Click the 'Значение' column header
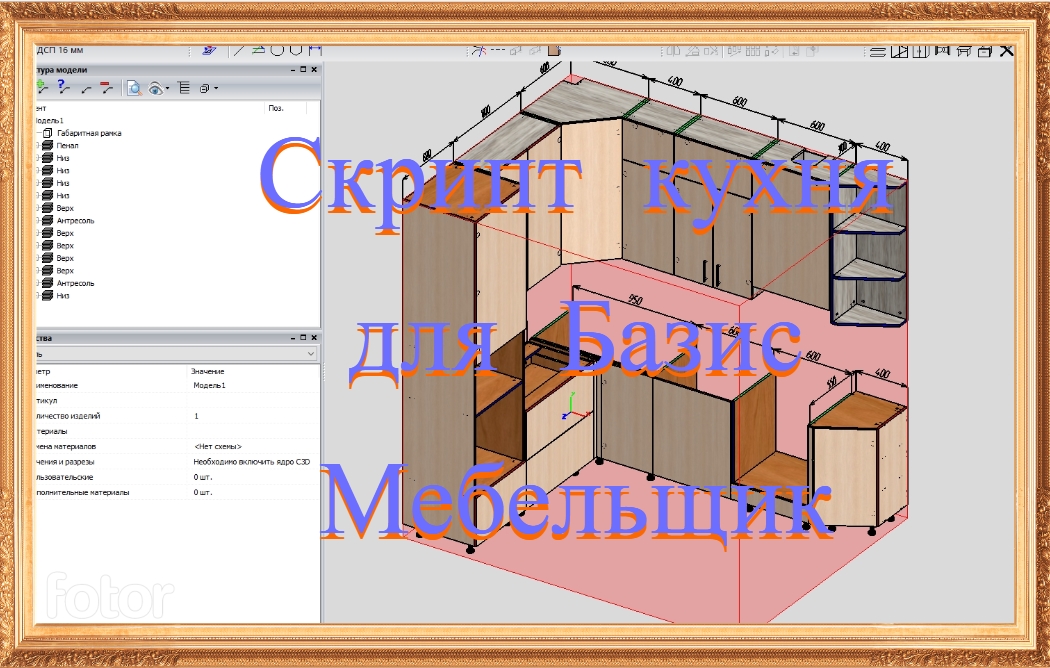The height and width of the screenshot is (668, 1050). [208, 371]
